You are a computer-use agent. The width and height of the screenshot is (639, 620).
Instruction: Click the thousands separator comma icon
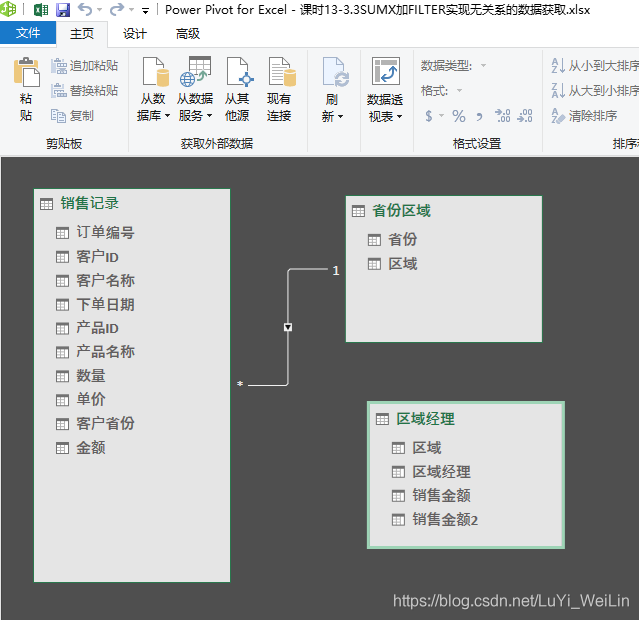479,117
